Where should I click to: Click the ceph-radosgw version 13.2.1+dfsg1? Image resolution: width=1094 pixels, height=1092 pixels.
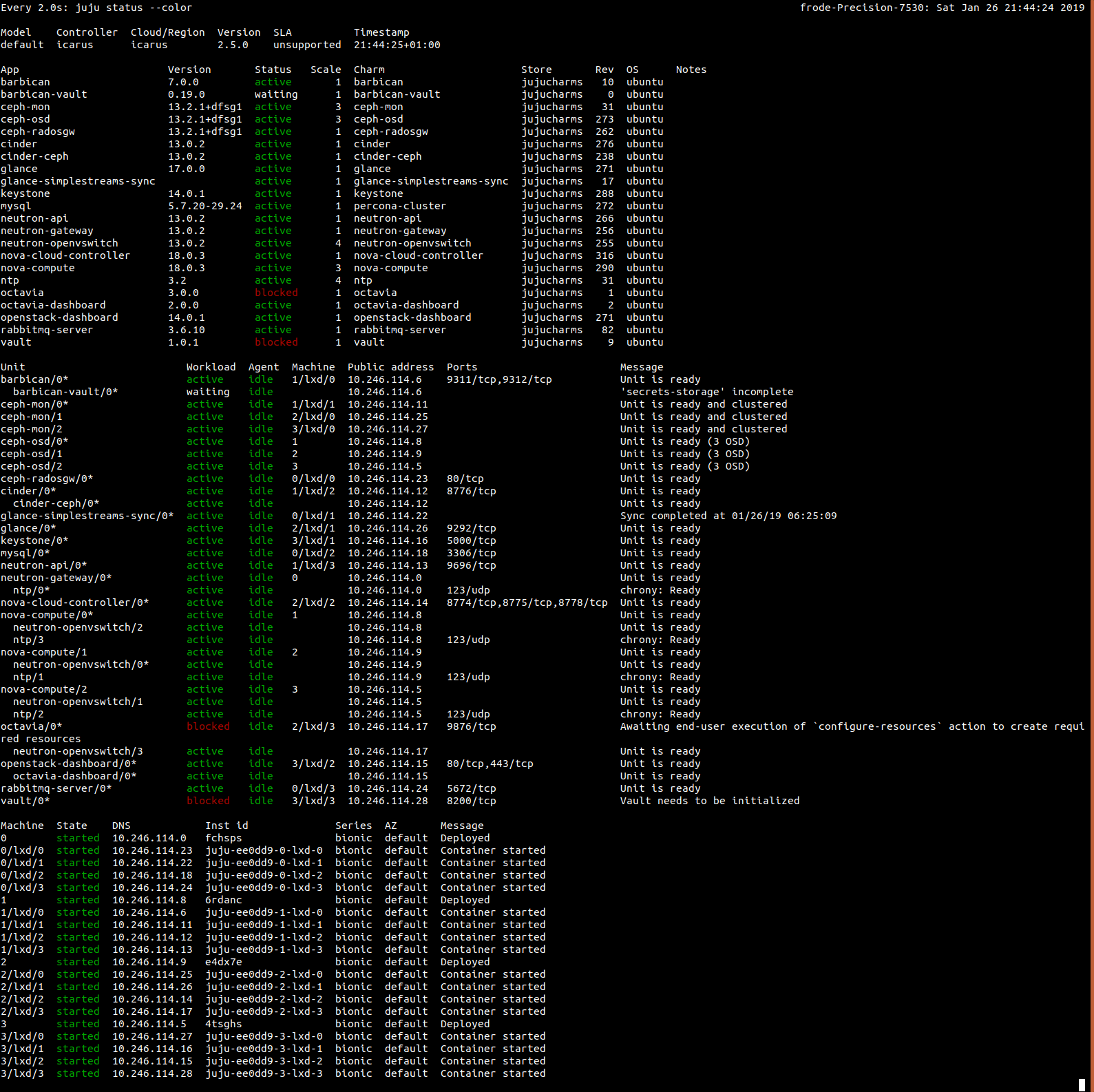pos(205,132)
